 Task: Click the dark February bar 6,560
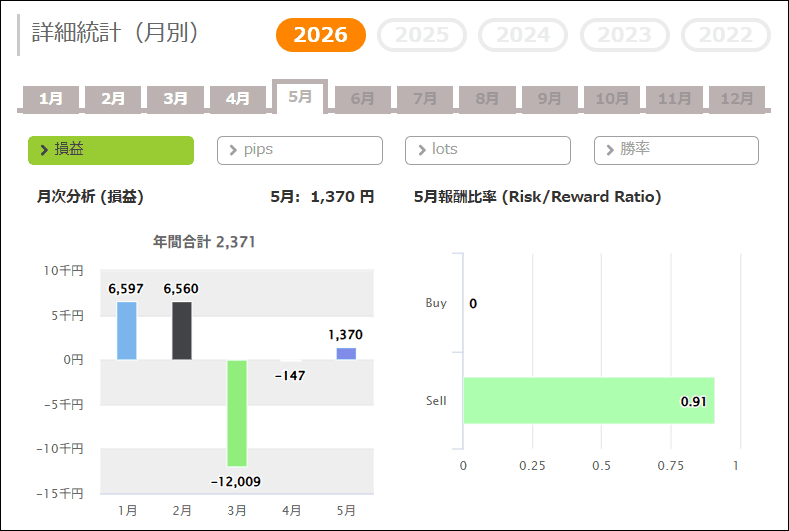182,331
